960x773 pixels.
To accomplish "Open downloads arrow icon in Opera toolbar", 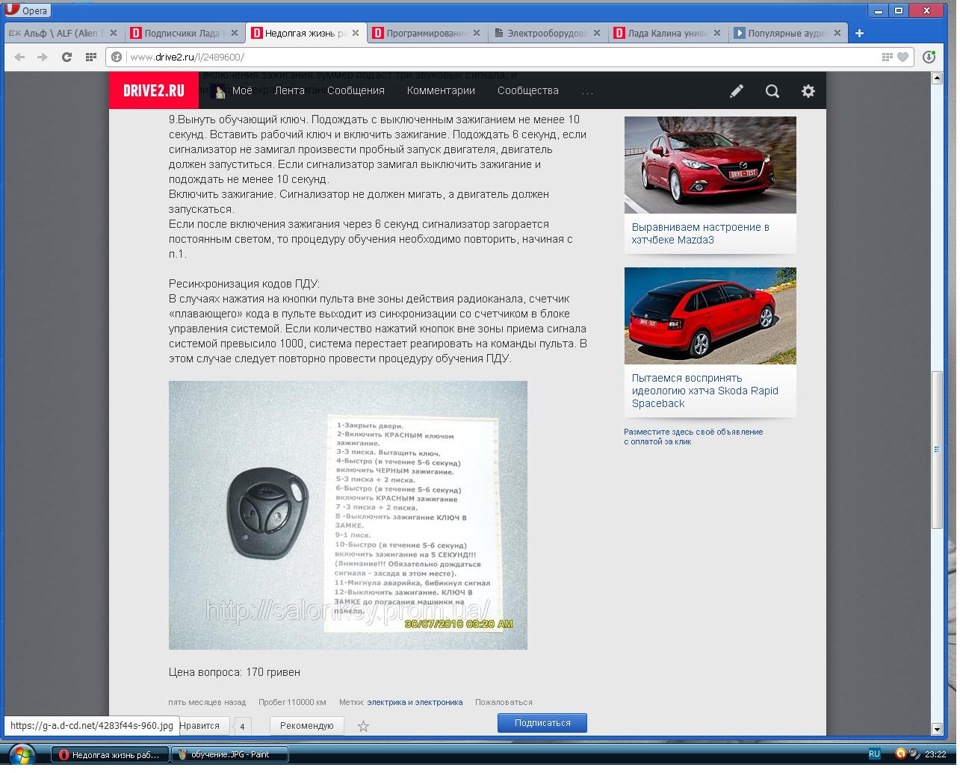I will point(929,57).
